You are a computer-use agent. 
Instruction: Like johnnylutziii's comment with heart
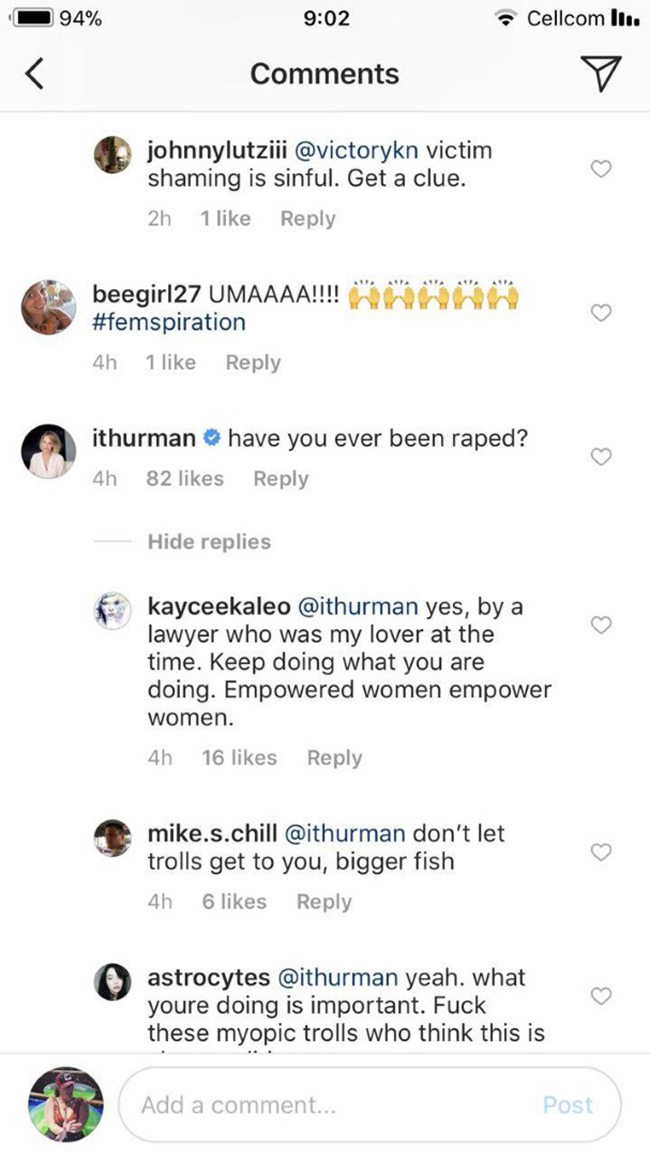pos(601,170)
